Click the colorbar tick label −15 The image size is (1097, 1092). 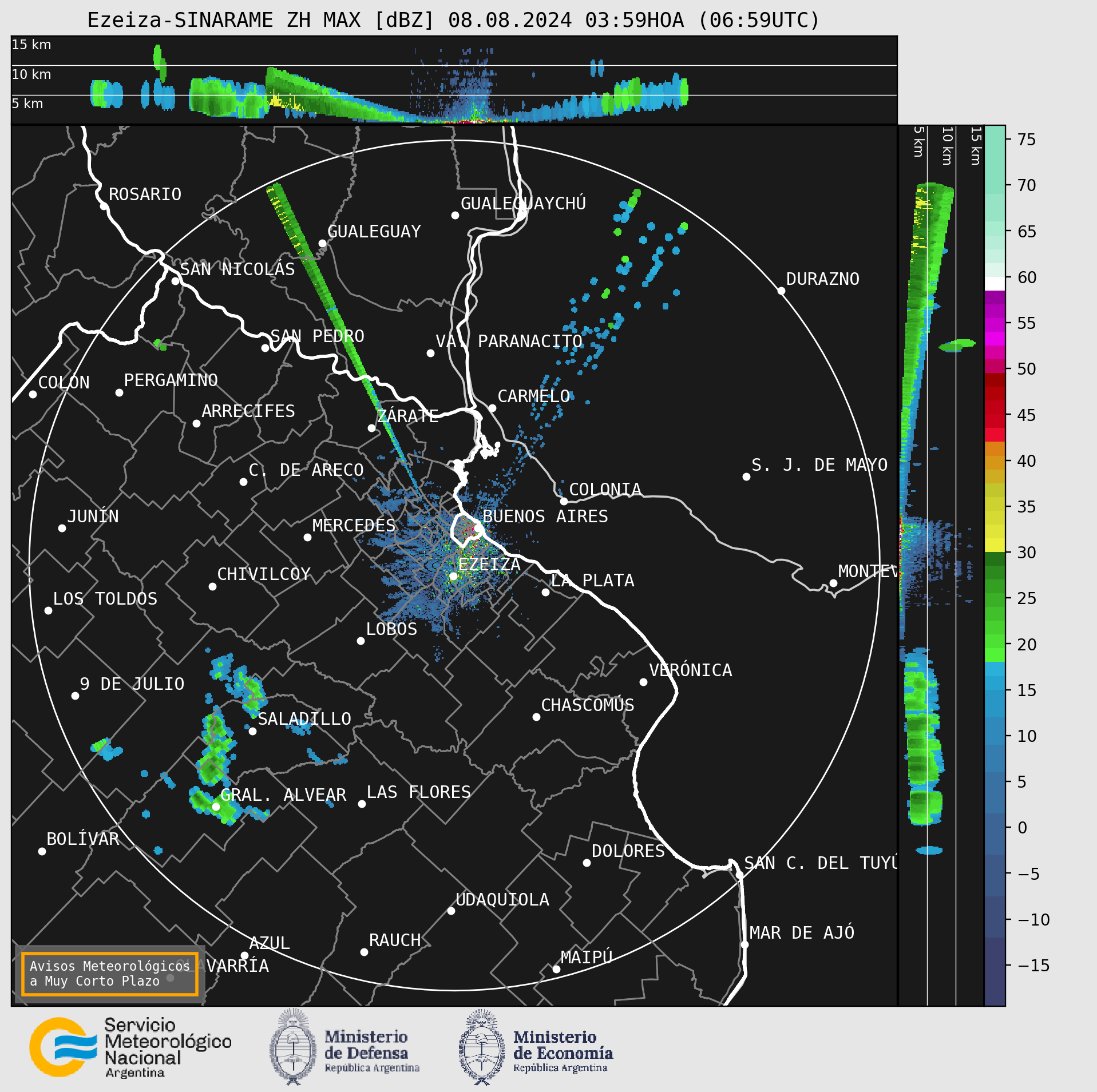coord(1033,966)
